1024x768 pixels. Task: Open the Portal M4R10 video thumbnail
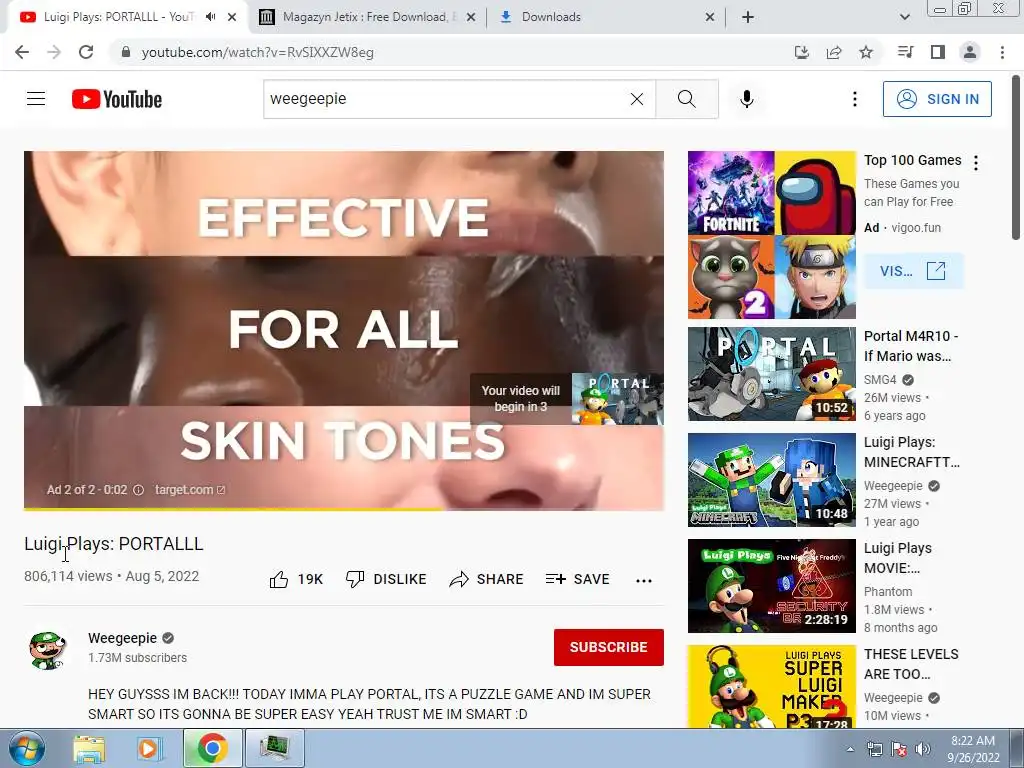click(771, 374)
